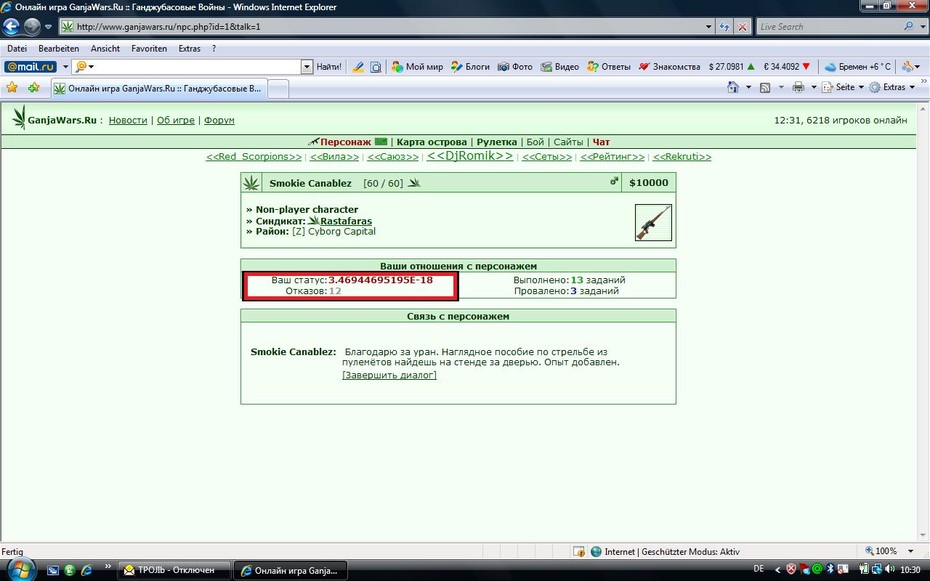Open the Extras menu in the menu bar
The width and height of the screenshot is (930, 581).
tap(189, 49)
